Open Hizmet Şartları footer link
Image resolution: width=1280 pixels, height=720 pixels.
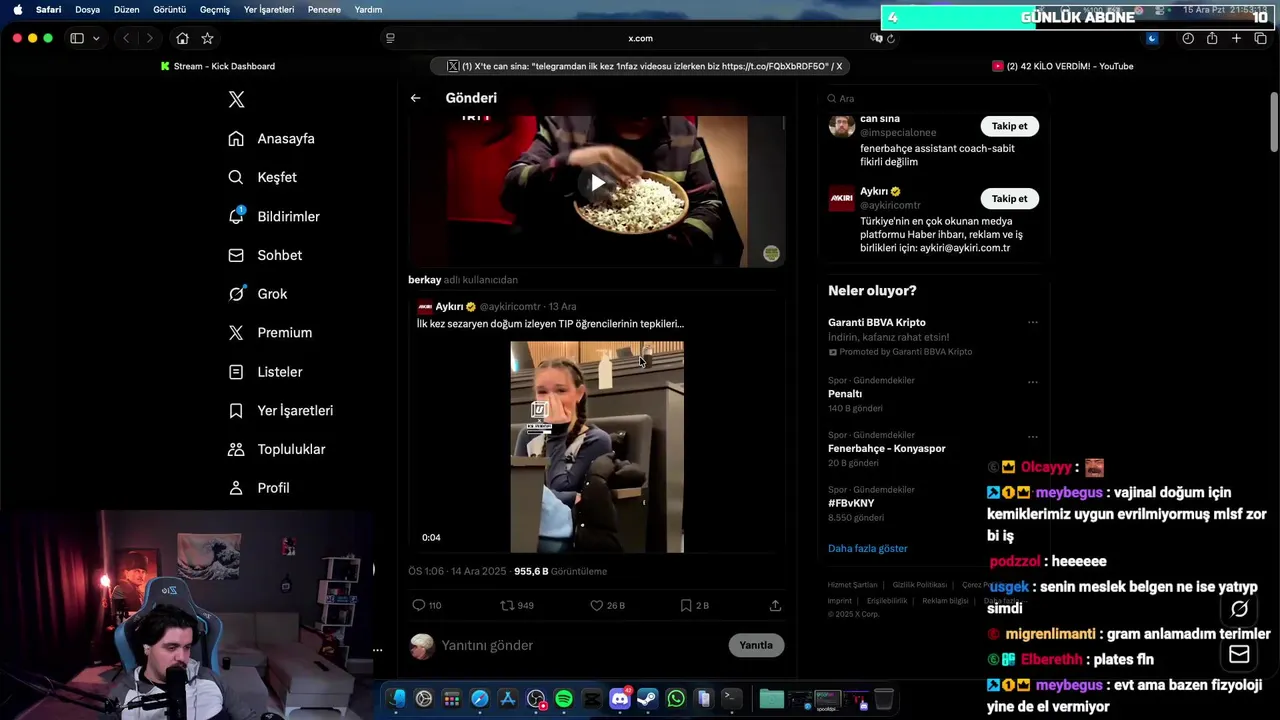(x=852, y=585)
